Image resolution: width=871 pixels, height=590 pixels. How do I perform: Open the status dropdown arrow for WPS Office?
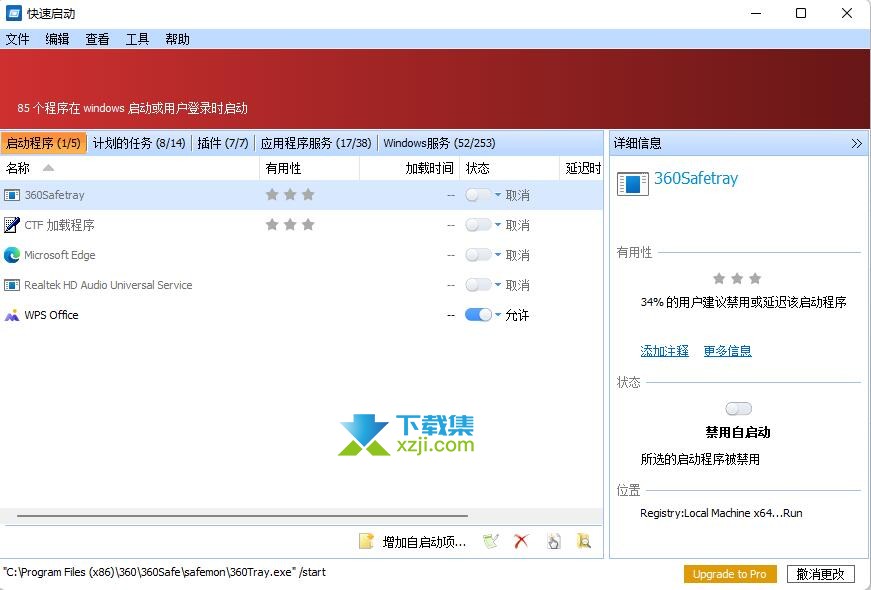498,315
